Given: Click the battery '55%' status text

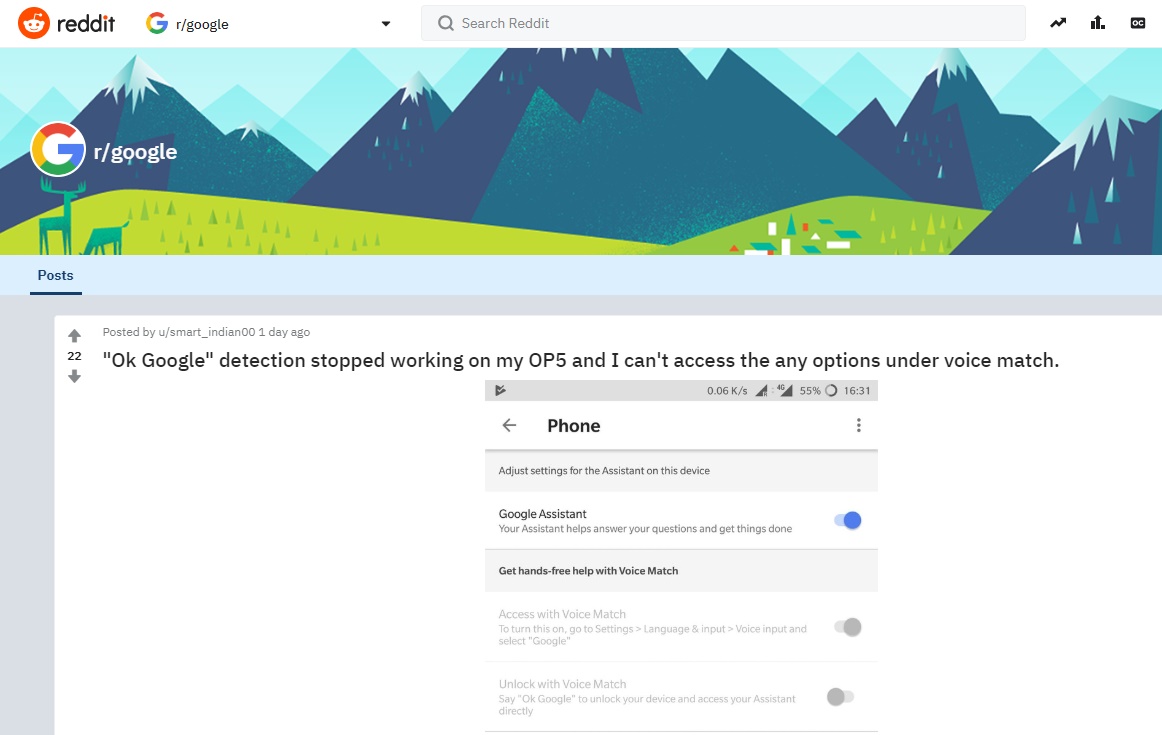Looking at the screenshot, I should (810, 390).
